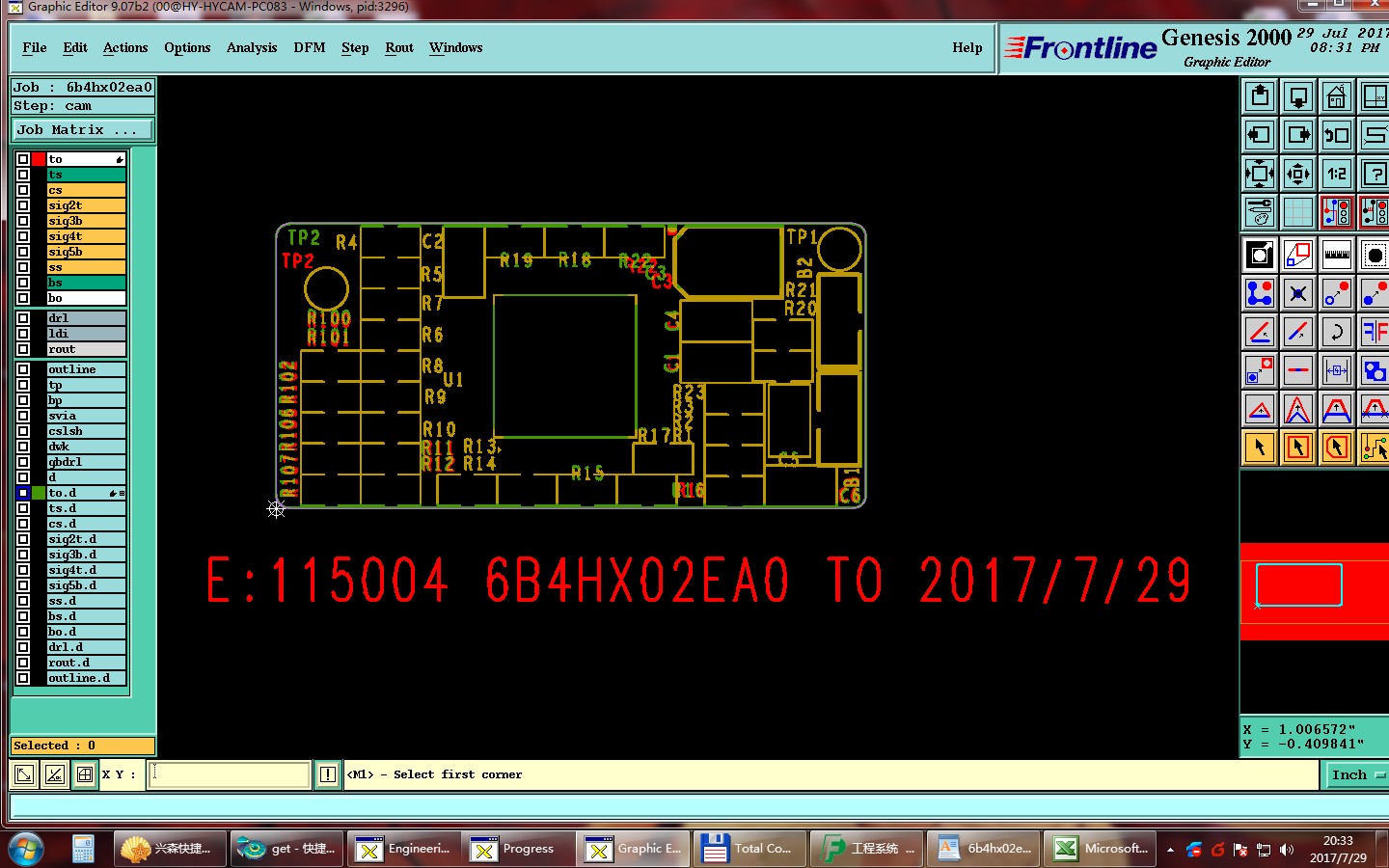Open the wrench and palette settings icon
This screenshot has height=868, width=1389.
1260,212
